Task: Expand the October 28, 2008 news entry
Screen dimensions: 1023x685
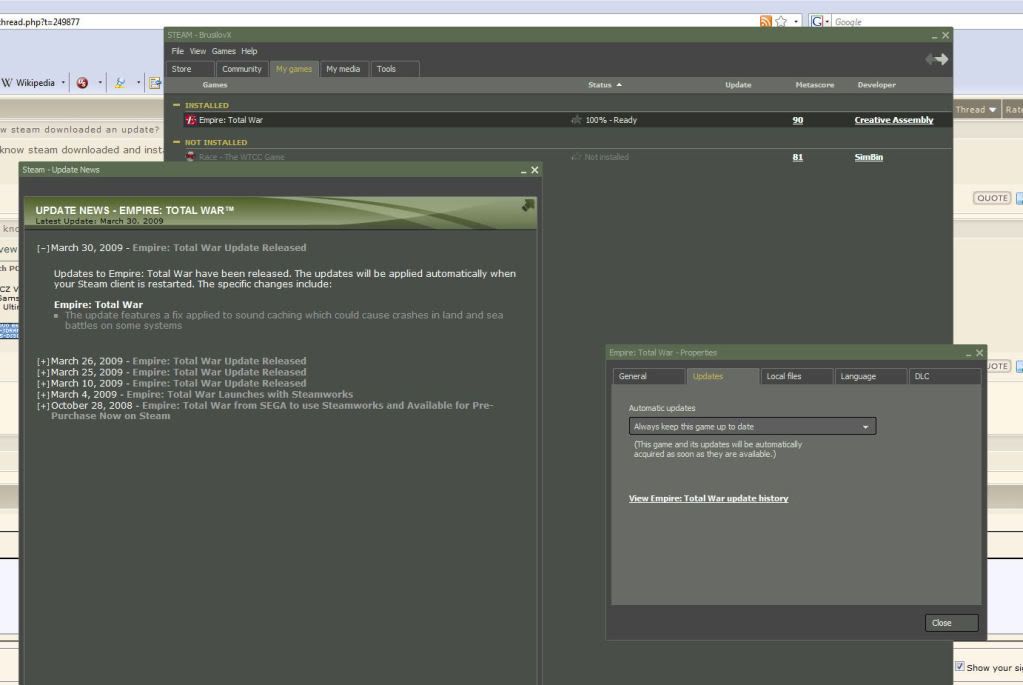Action: pyautogui.click(x=43, y=406)
